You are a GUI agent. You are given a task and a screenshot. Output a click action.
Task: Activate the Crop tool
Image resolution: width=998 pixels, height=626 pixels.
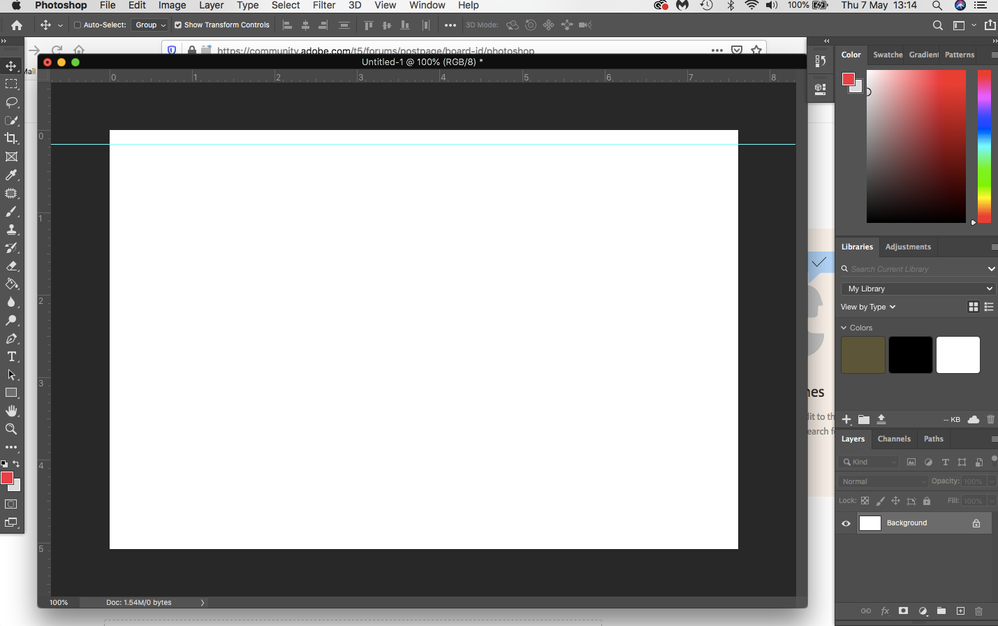pyautogui.click(x=12, y=138)
